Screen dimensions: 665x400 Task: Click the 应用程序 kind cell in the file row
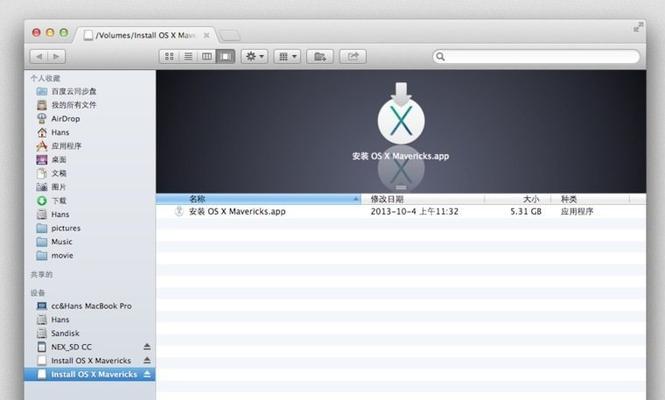point(577,211)
